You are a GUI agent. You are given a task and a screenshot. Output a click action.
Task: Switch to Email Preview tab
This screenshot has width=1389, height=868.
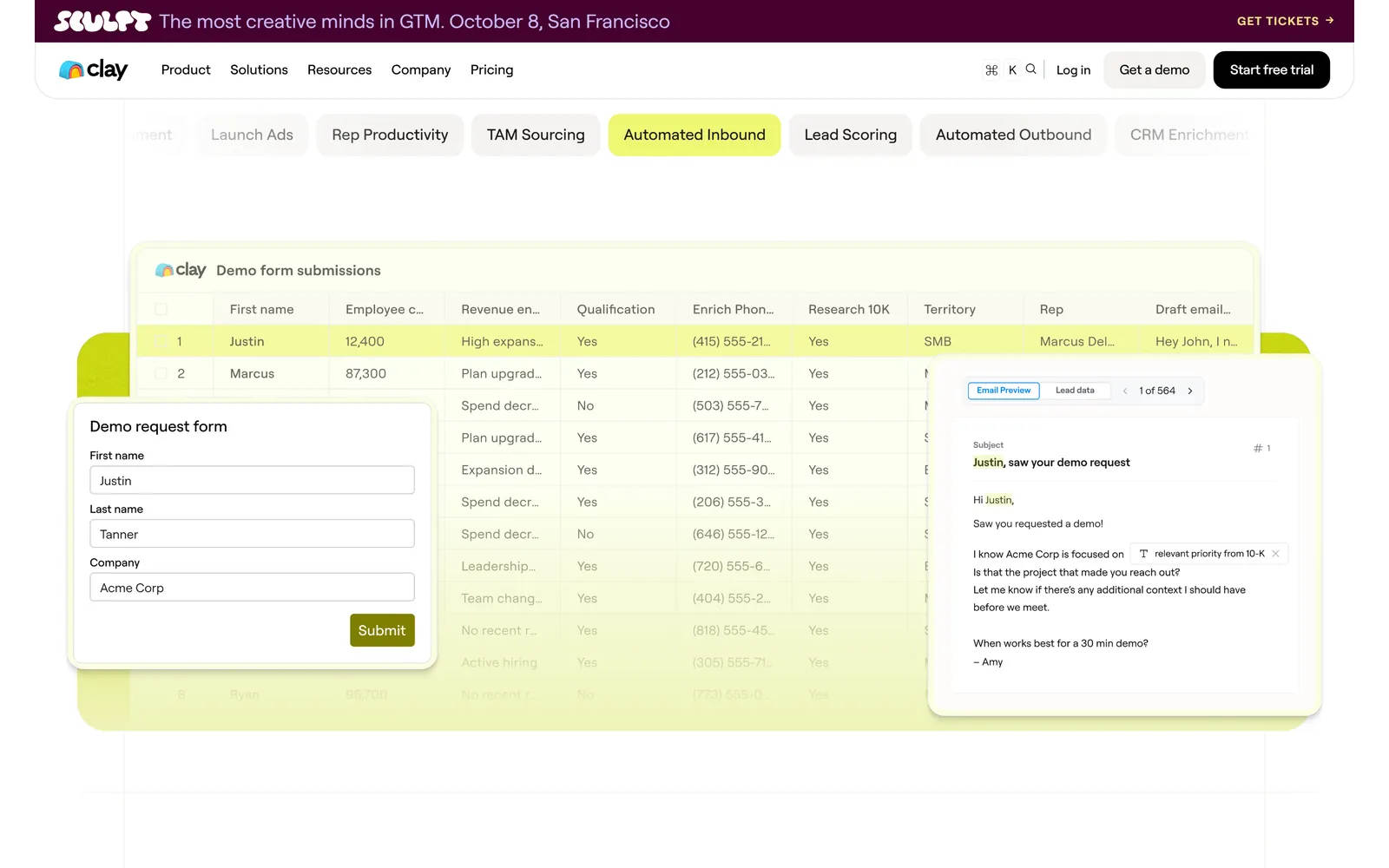(x=1004, y=391)
